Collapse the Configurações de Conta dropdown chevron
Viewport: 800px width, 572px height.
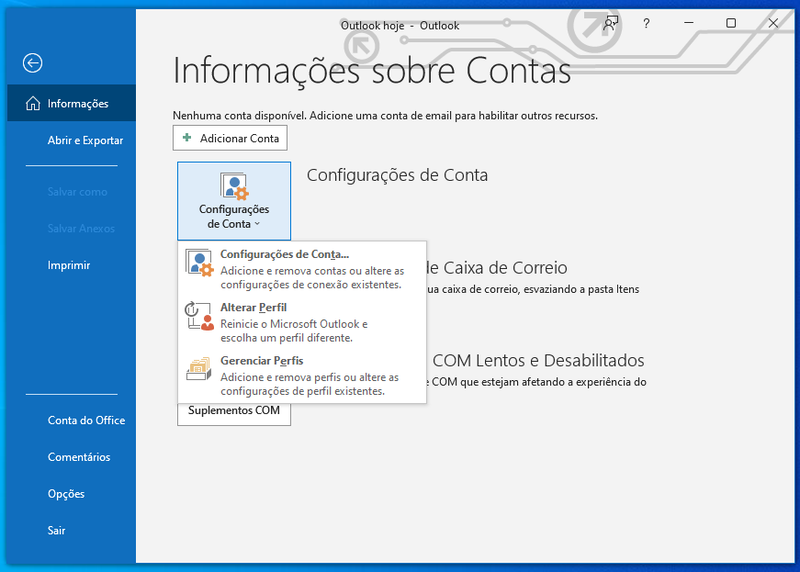[257, 225]
